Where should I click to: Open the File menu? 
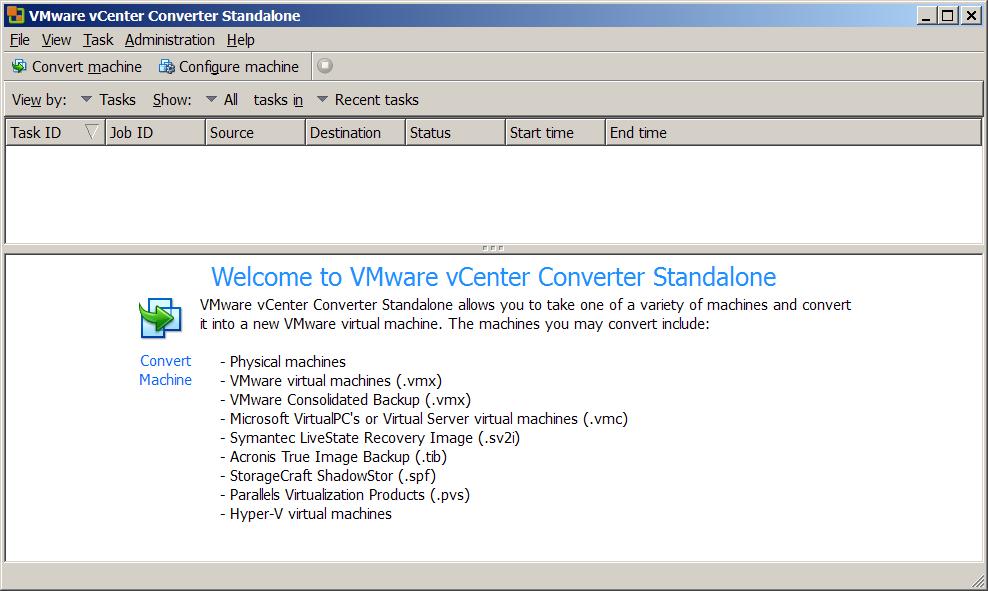tap(20, 40)
